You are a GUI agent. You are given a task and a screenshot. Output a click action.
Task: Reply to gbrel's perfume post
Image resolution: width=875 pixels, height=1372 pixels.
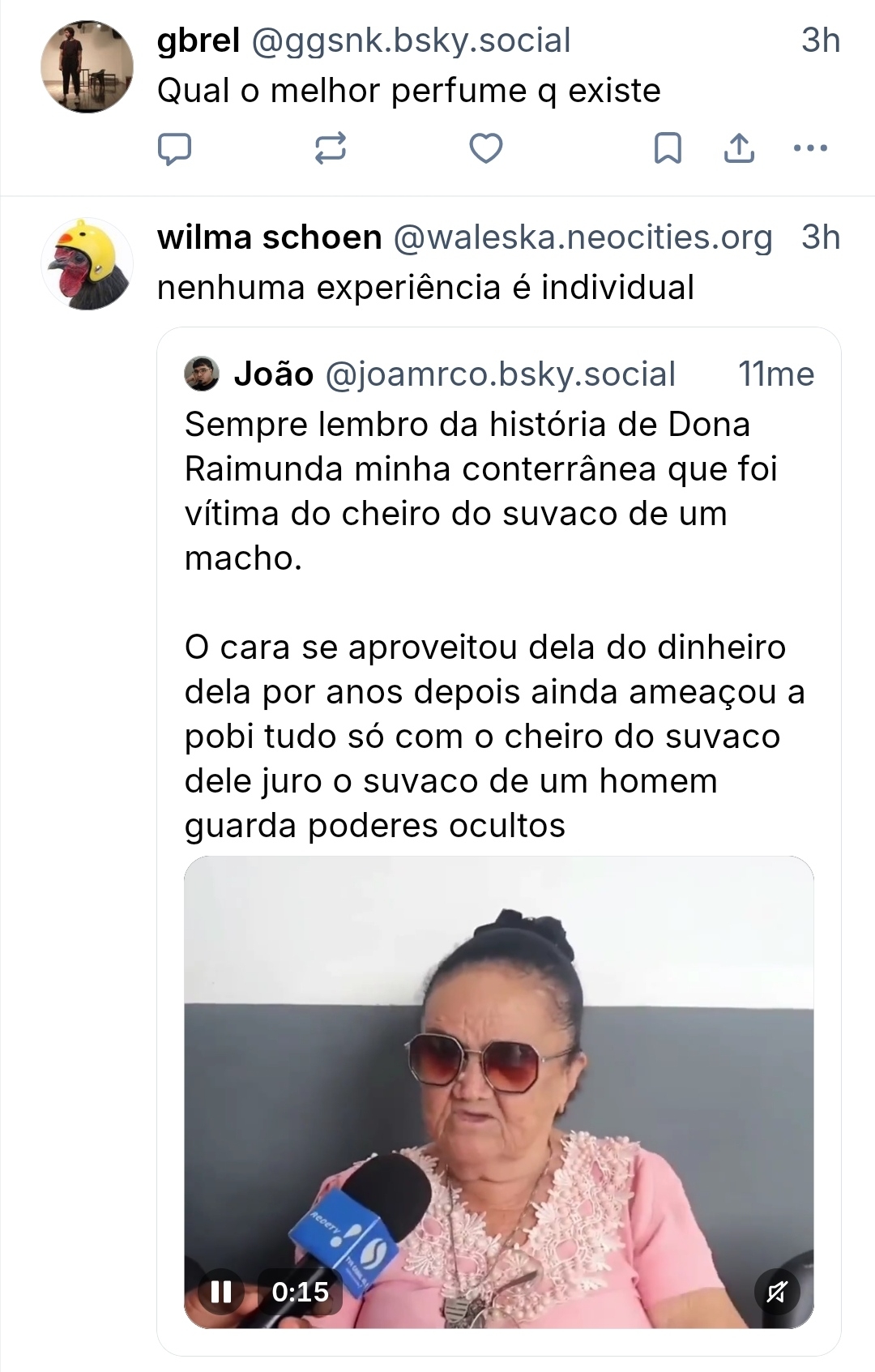point(174,148)
